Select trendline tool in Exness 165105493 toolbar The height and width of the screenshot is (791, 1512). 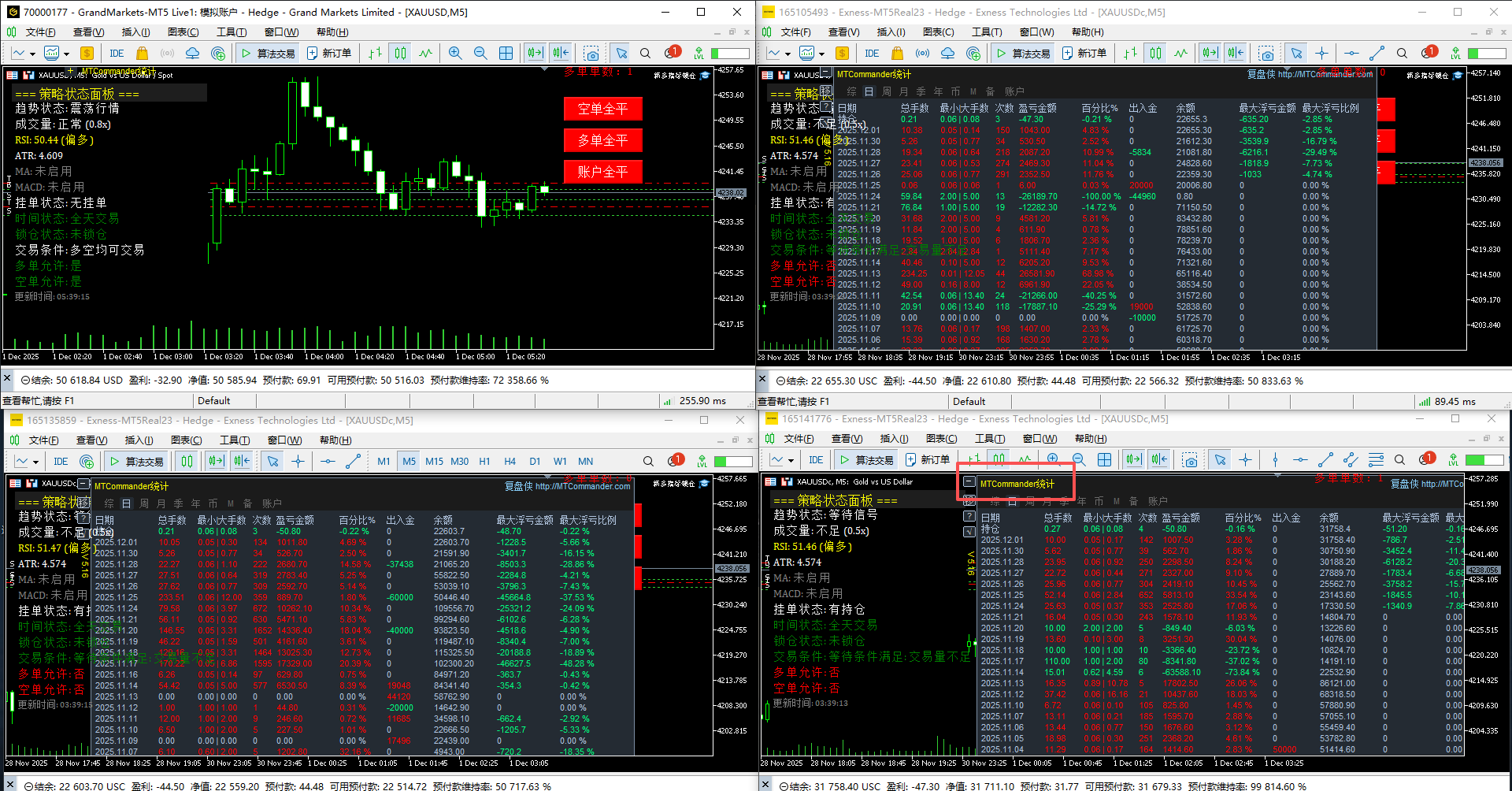(x=1377, y=53)
